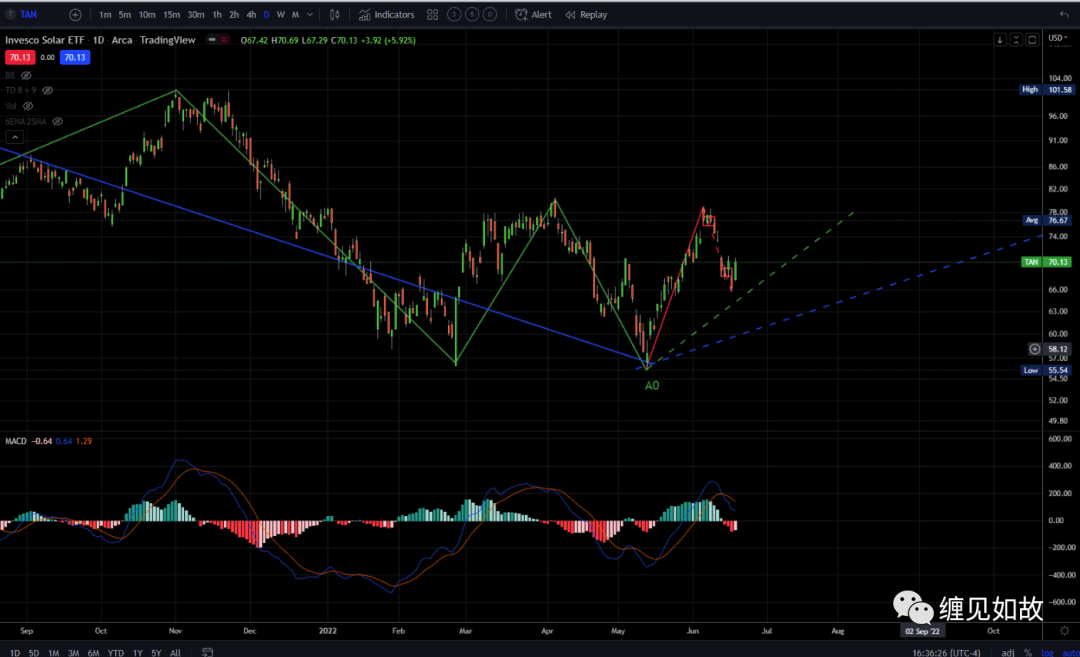
Task: Select the 1h timeframe
Action: (x=217, y=14)
